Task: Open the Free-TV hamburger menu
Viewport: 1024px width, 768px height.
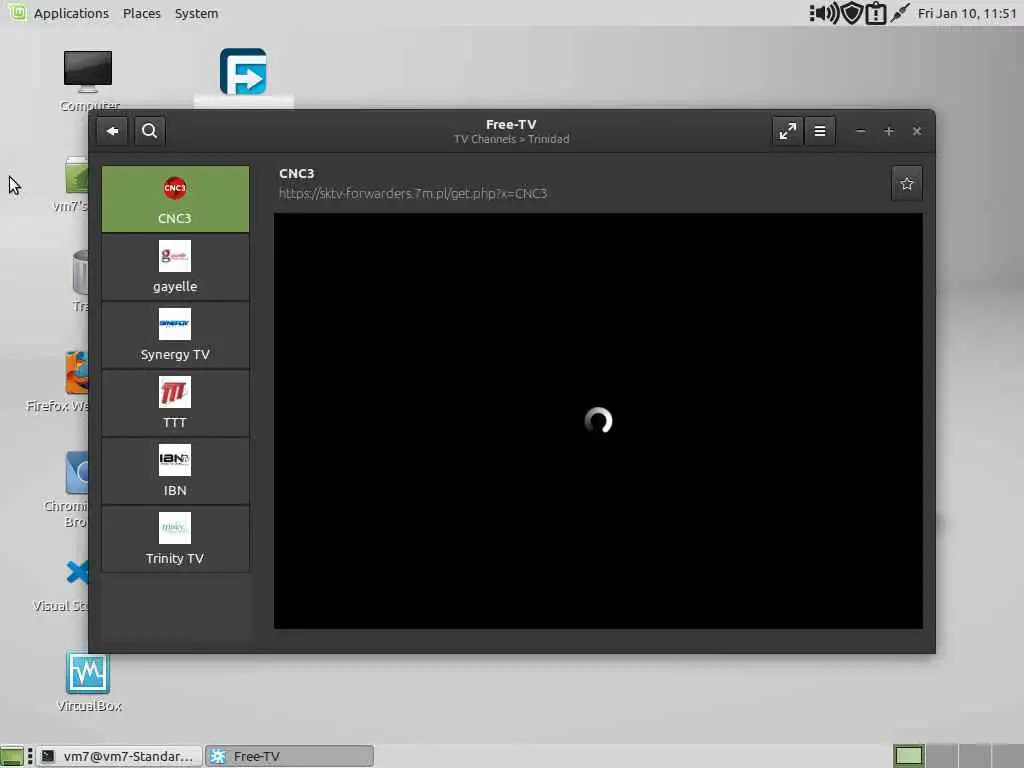Action: (820, 131)
